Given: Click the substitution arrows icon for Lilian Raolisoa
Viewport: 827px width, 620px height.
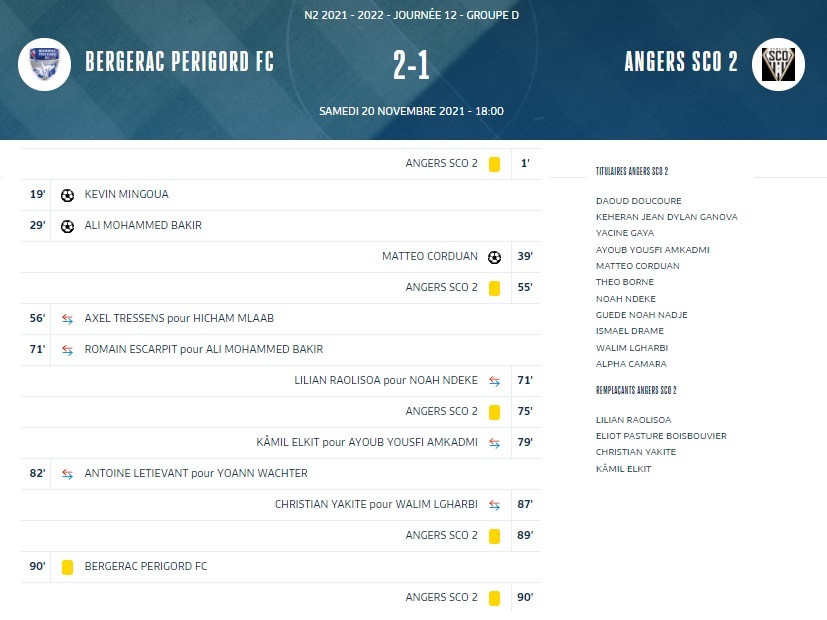Looking at the screenshot, I should click(x=494, y=381).
